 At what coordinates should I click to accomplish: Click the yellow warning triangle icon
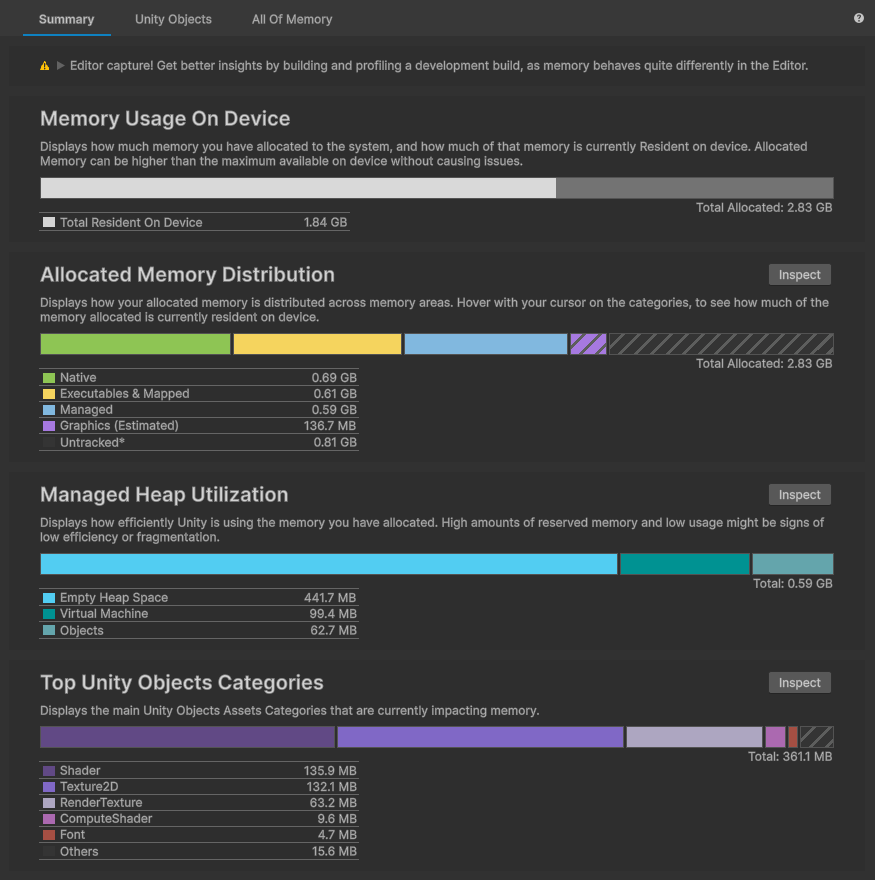(45, 66)
